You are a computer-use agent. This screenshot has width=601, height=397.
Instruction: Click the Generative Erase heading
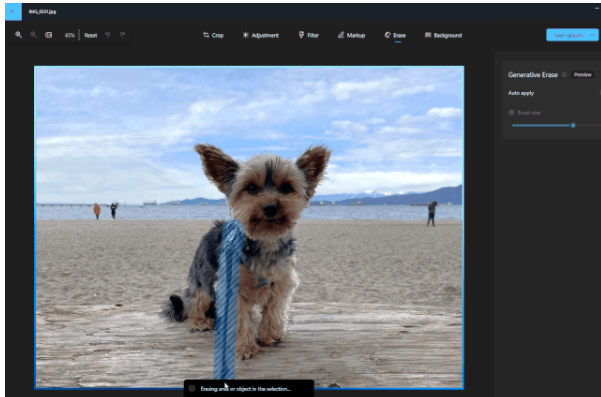click(533, 75)
